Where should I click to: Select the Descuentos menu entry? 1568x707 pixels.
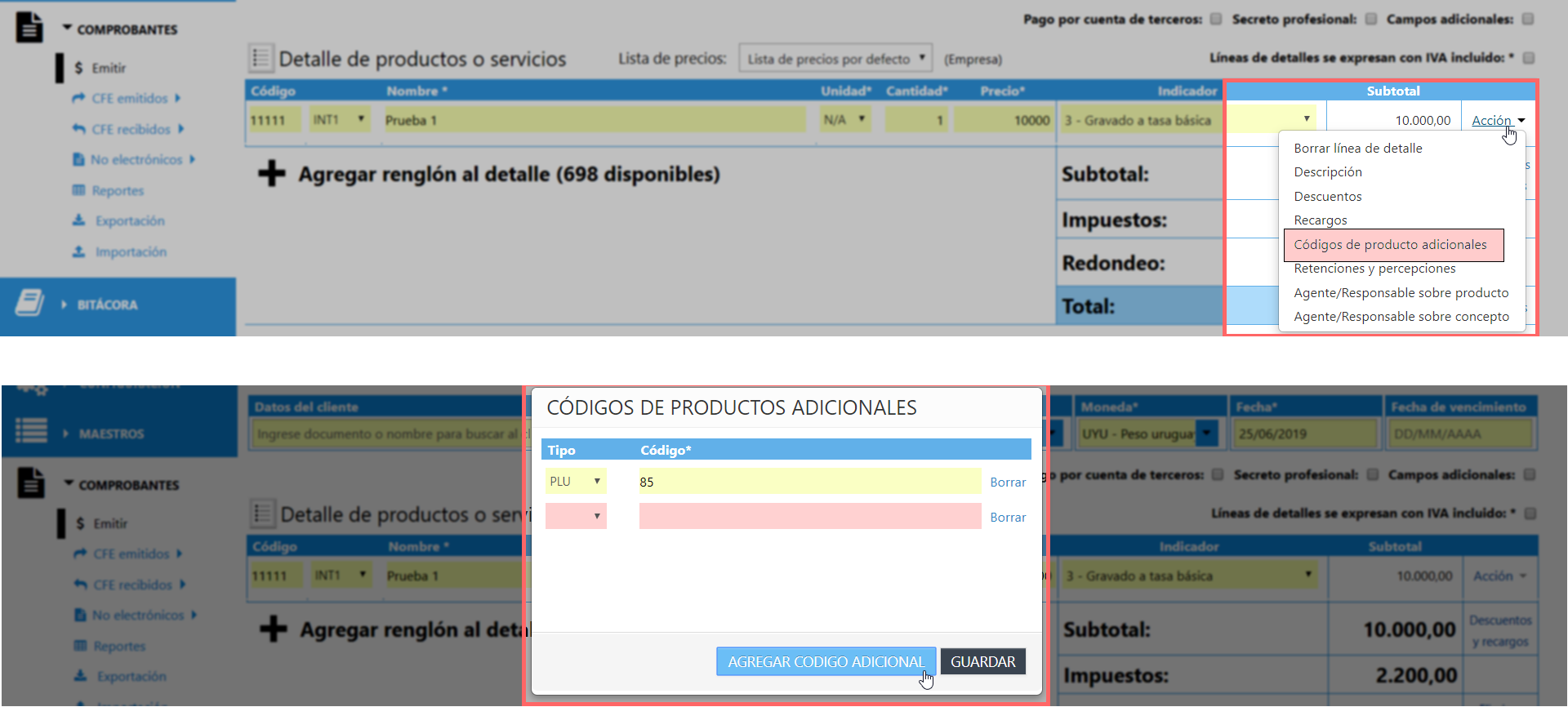coord(1328,196)
